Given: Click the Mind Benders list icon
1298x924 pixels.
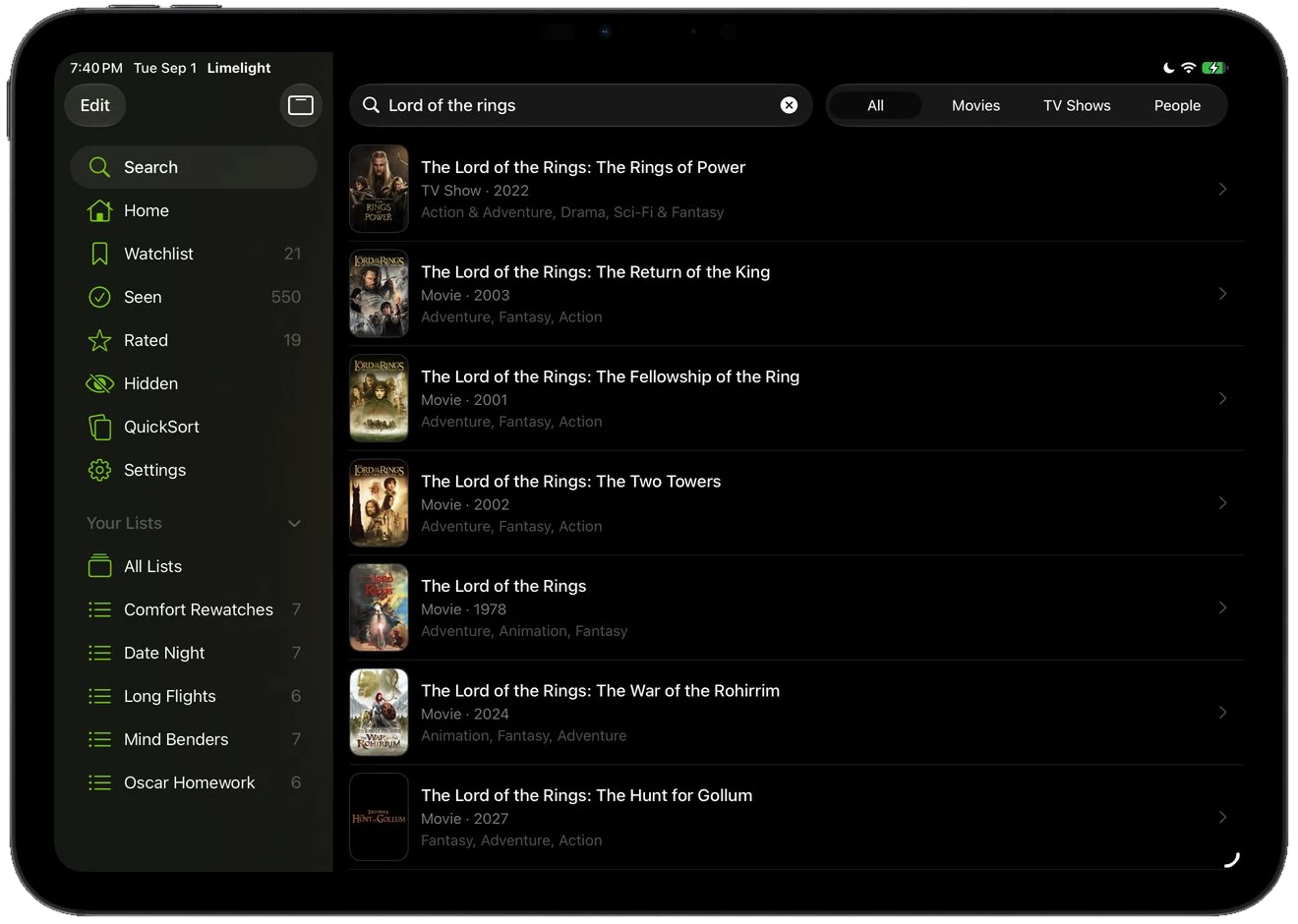Looking at the screenshot, I should click(x=99, y=739).
